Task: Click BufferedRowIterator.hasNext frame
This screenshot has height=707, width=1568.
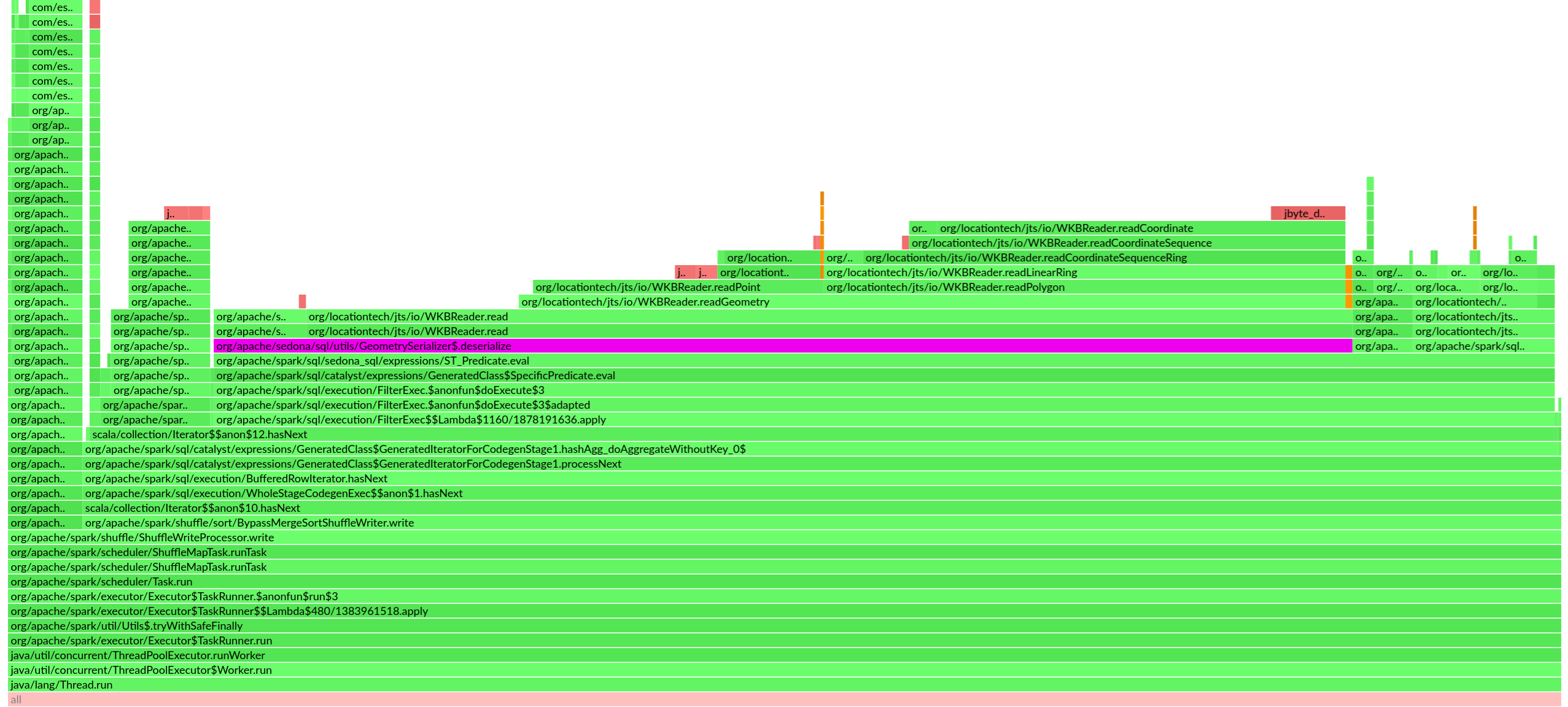Action: click(x=821, y=479)
